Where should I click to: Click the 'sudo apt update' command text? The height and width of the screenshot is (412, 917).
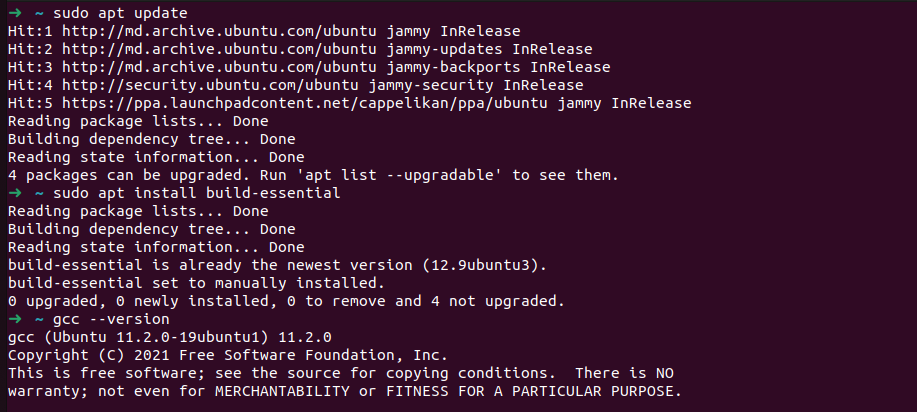coord(120,13)
